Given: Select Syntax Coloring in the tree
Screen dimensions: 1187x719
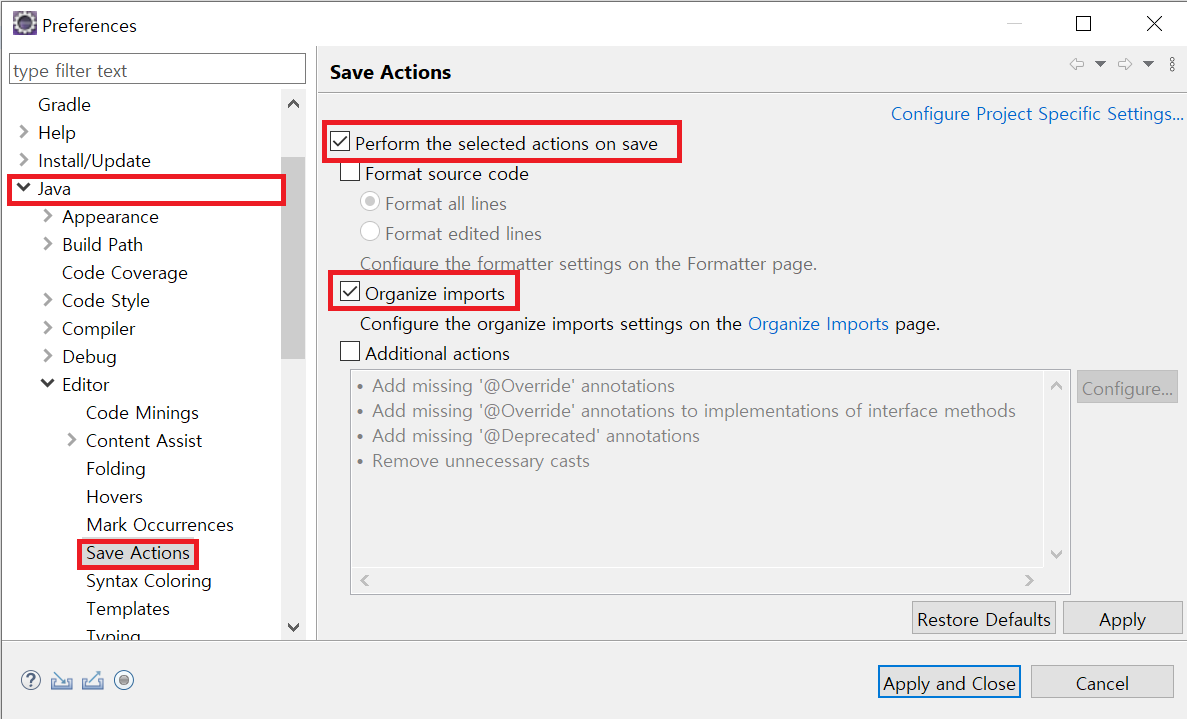Looking at the screenshot, I should coord(148,581).
